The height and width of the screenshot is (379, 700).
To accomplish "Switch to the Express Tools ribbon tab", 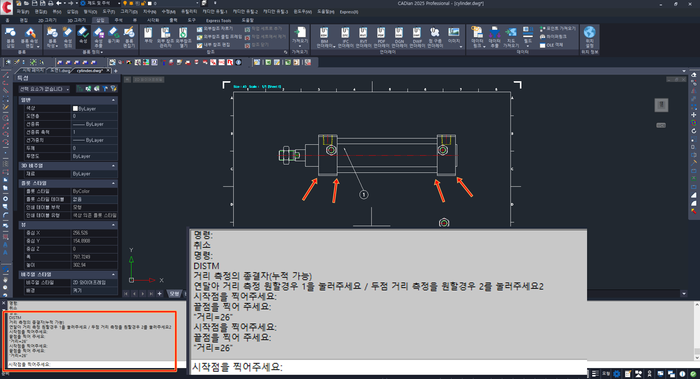I will pos(218,21).
